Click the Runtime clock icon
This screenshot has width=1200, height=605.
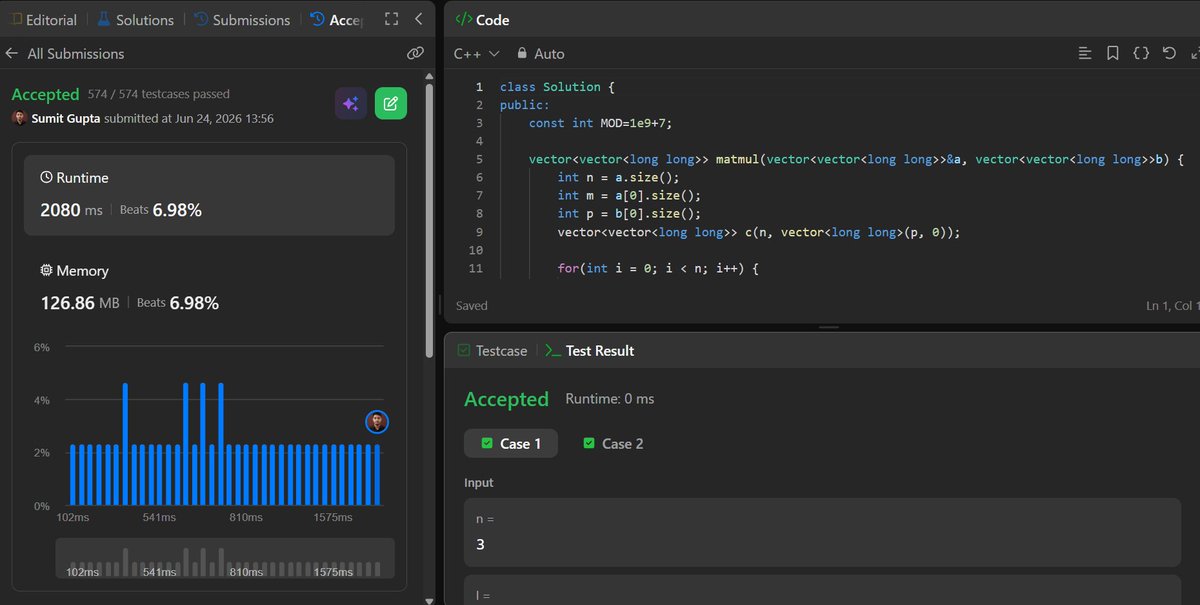point(46,177)
